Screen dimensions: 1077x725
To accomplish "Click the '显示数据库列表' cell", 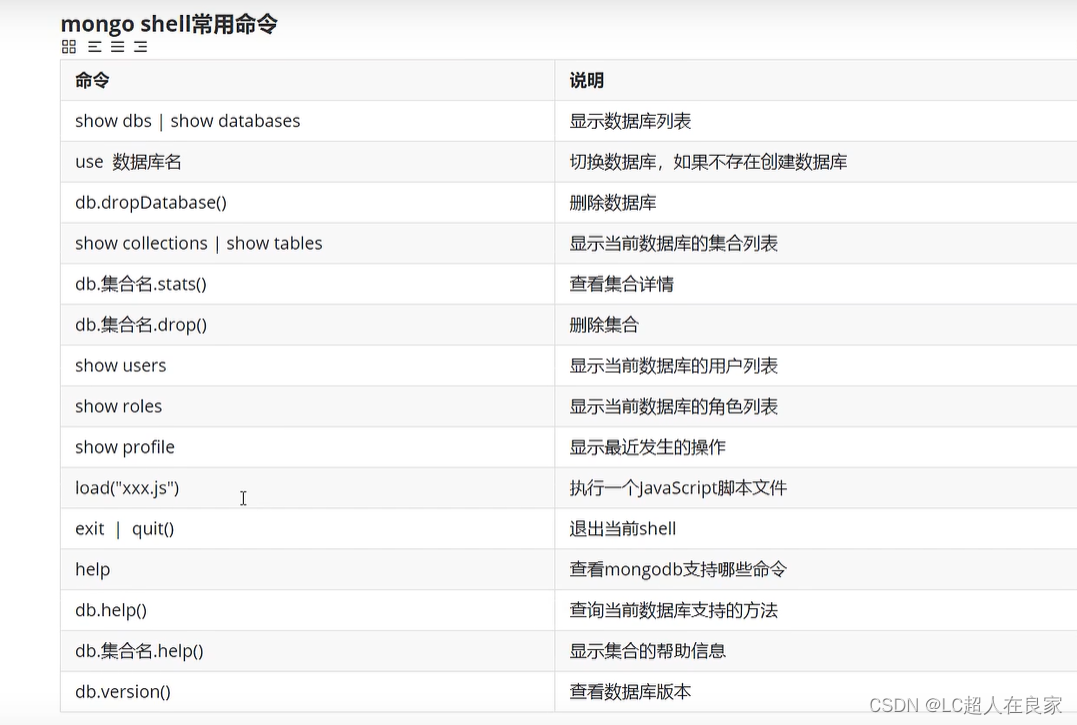I will pyautogui.click(x=816, y=121).
